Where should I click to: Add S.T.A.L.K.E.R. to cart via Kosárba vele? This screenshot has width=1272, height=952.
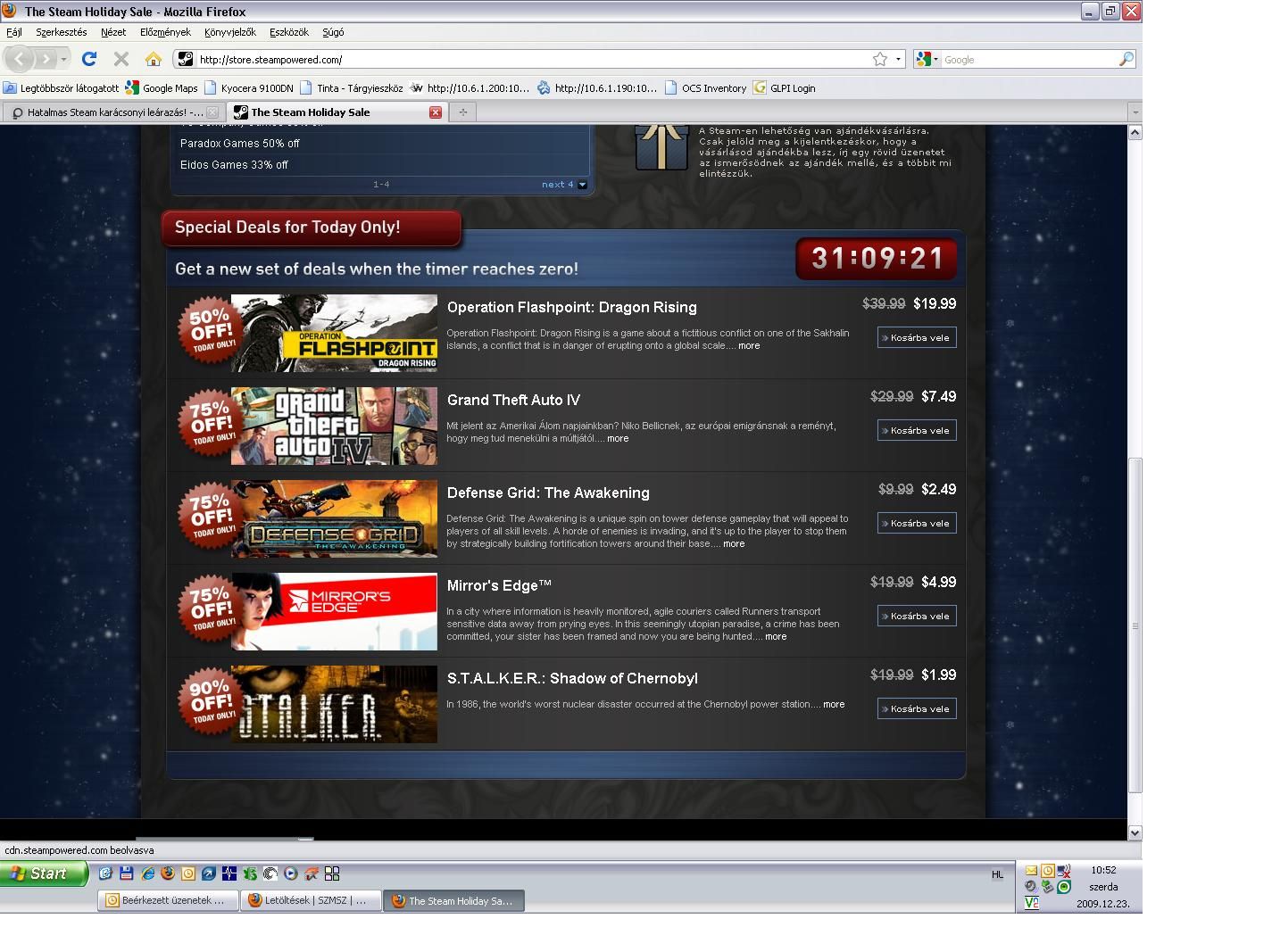917,708
